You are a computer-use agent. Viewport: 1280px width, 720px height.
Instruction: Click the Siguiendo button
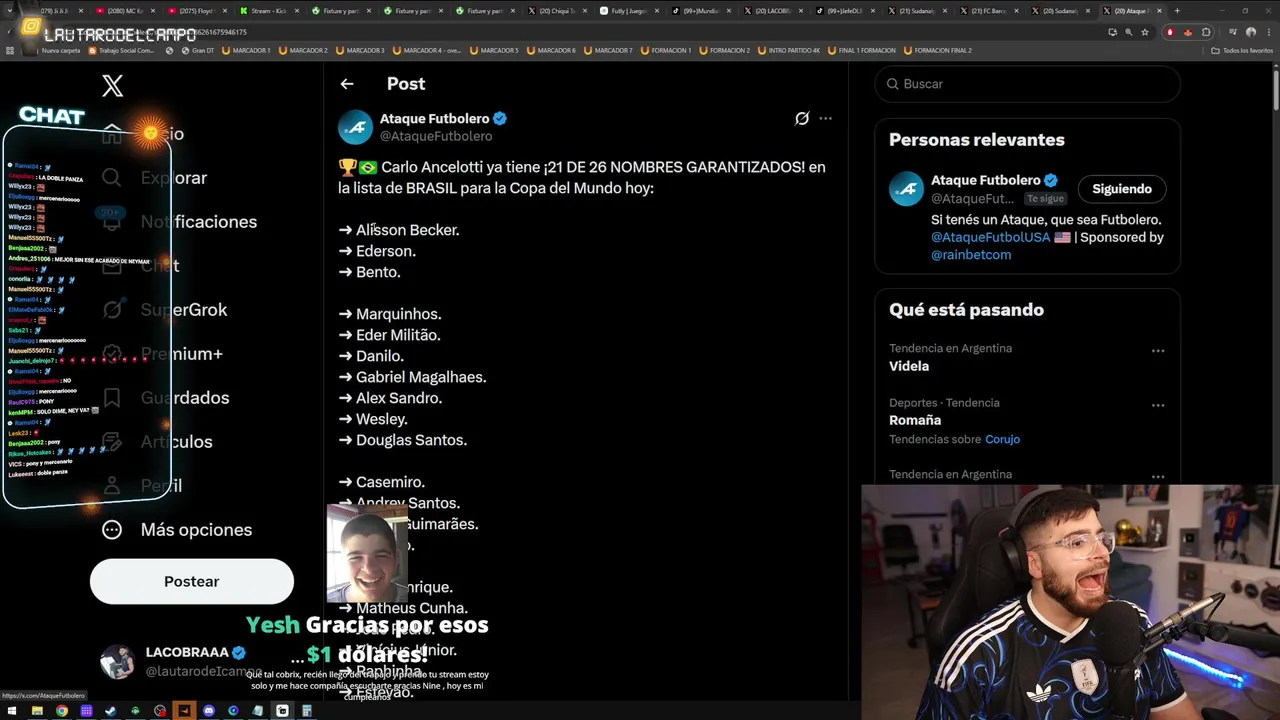click(x=1121, y=189)
